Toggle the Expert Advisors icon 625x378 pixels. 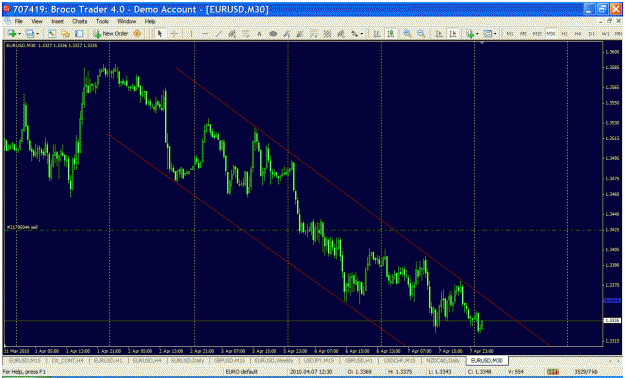pyautogui.click(x=137, y=34)
